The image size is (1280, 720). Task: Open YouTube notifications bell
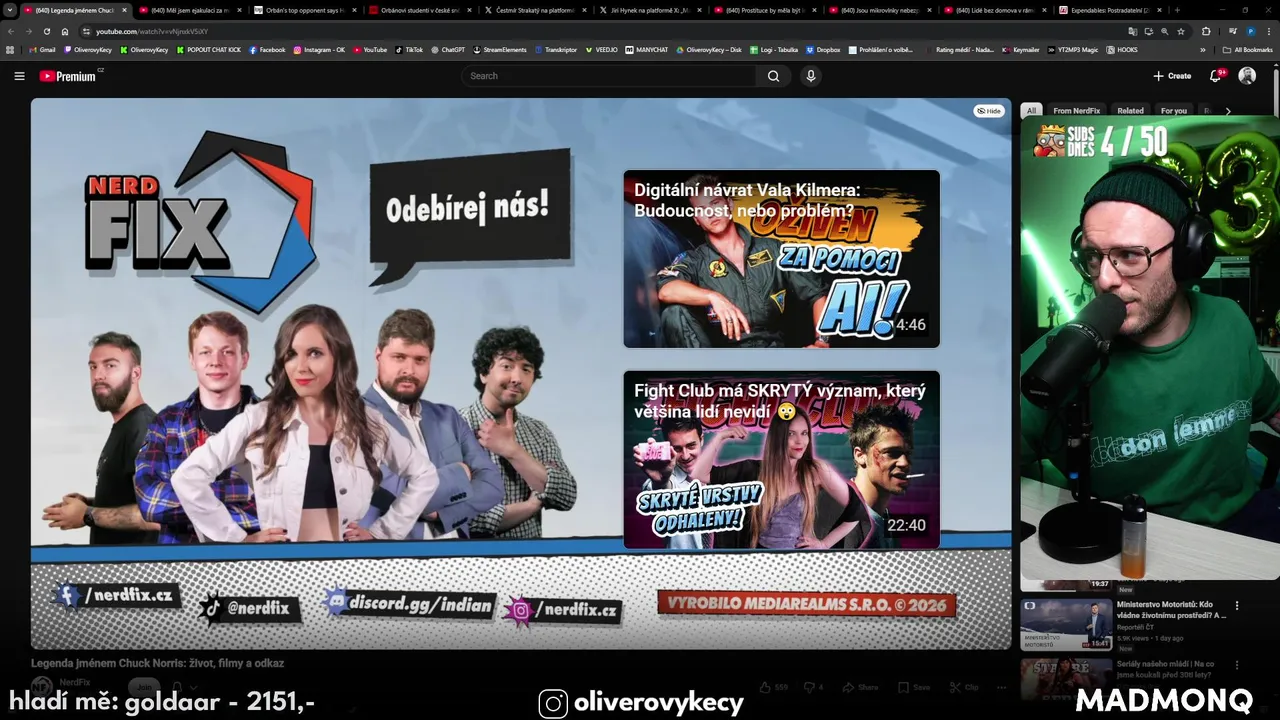pyautogui.click(x=1216, y=76)
